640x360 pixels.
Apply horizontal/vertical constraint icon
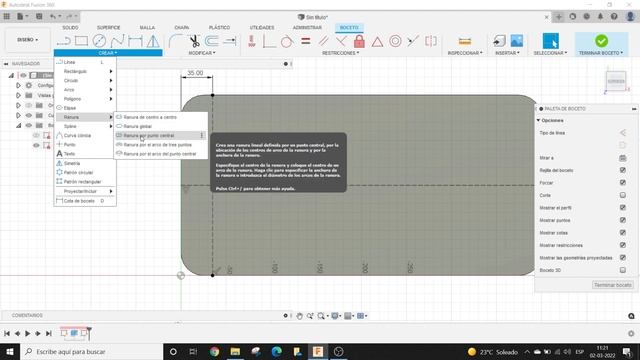click(x=251, y=41)
